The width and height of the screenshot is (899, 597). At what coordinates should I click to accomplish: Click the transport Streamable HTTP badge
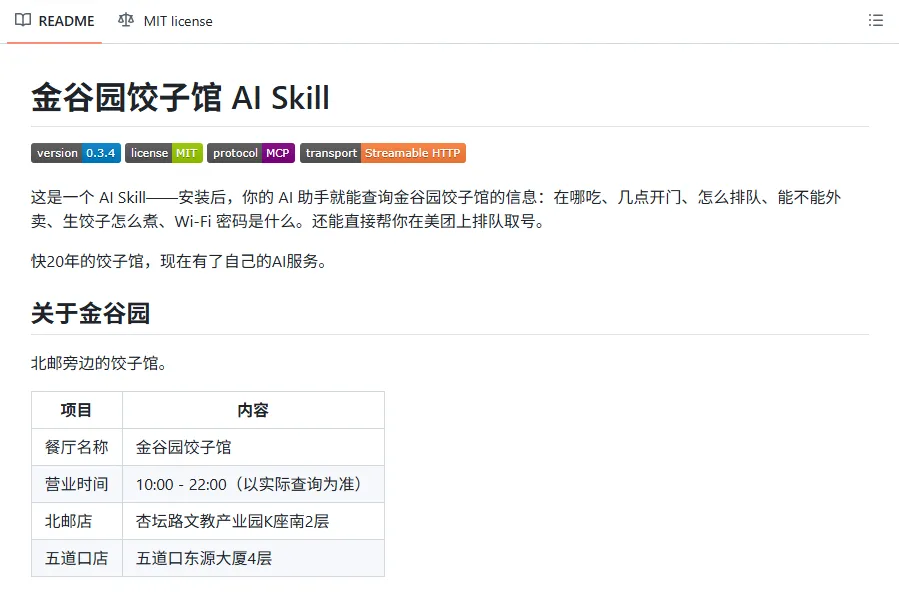(x=383, y=153)
